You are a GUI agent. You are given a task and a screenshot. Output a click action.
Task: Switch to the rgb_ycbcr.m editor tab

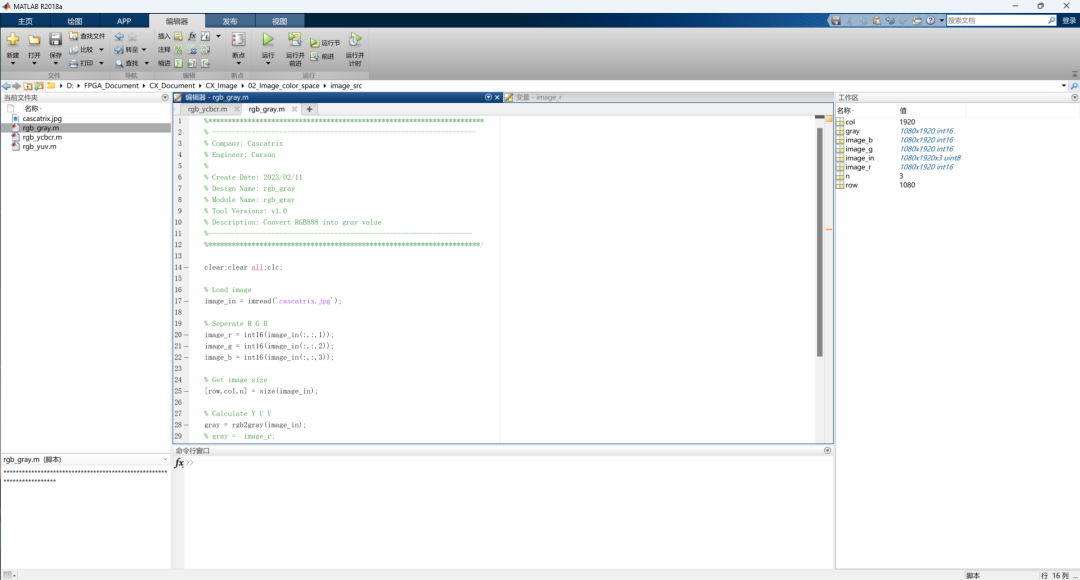click(207, 109)
